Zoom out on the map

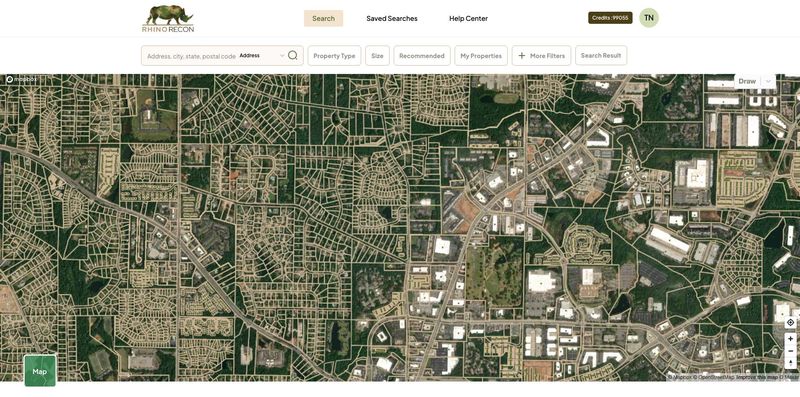coord(790,351)
